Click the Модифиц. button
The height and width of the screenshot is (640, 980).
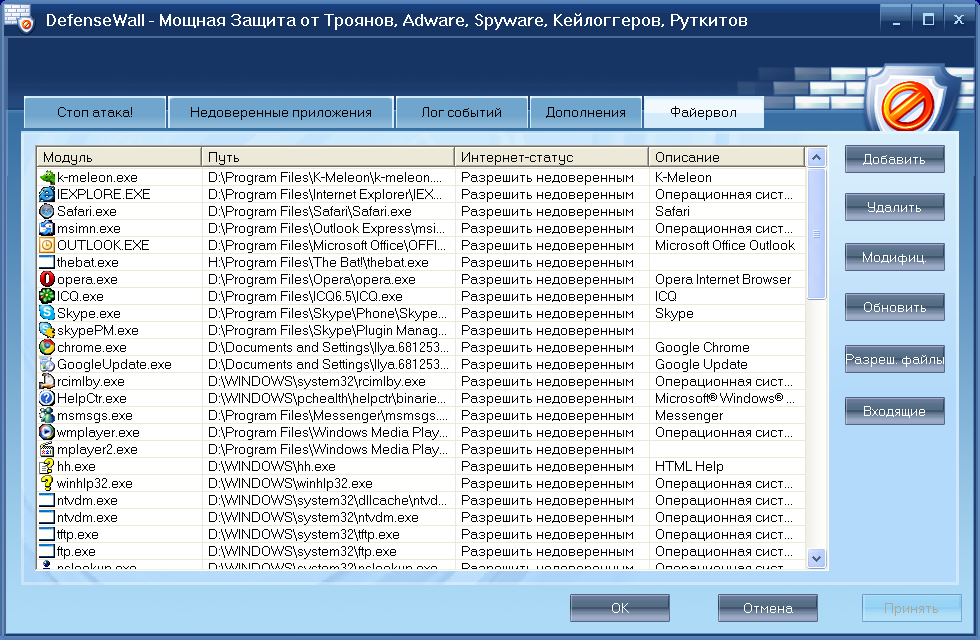894,258
